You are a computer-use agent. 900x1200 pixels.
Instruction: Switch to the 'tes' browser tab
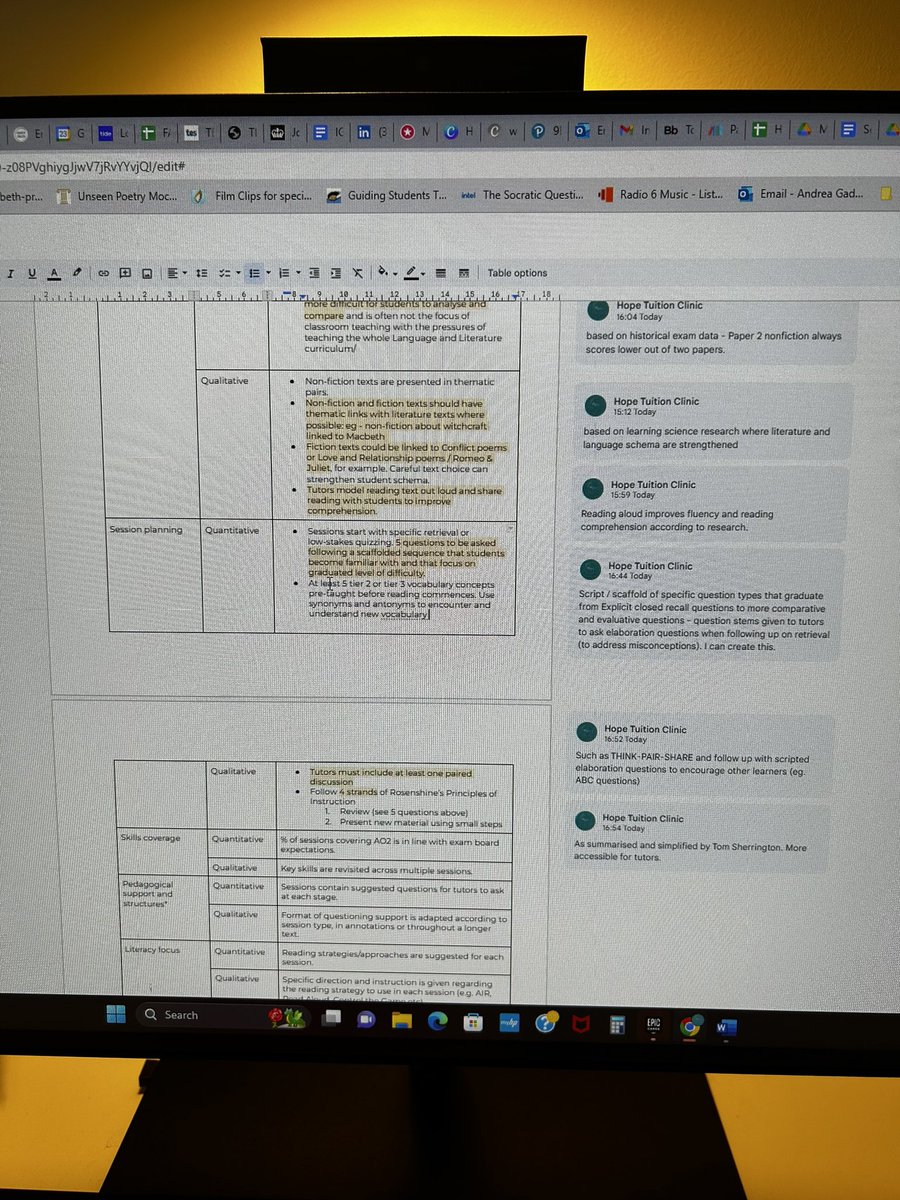200,131
